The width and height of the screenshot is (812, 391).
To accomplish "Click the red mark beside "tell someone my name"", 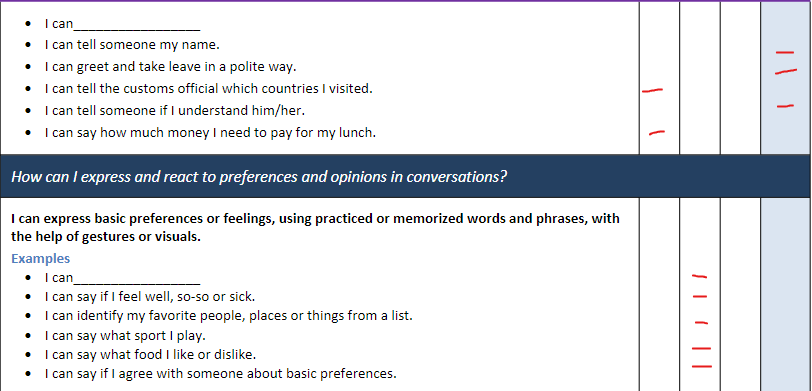I will click(x=785, y=52).
